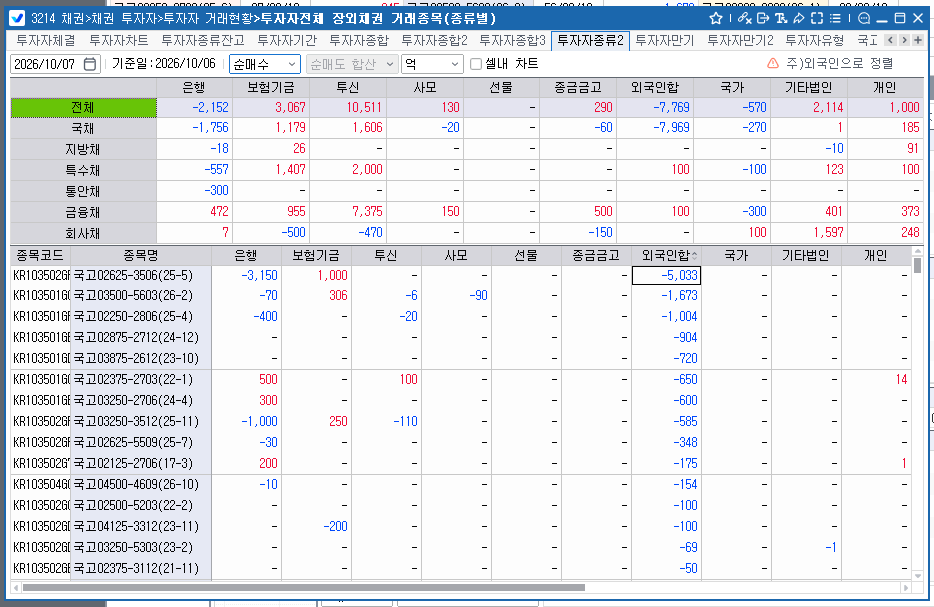934x607 pixels.
Task: Select the 국고03500-5603(26-2) row name
Action: click(x=141, y=295)
